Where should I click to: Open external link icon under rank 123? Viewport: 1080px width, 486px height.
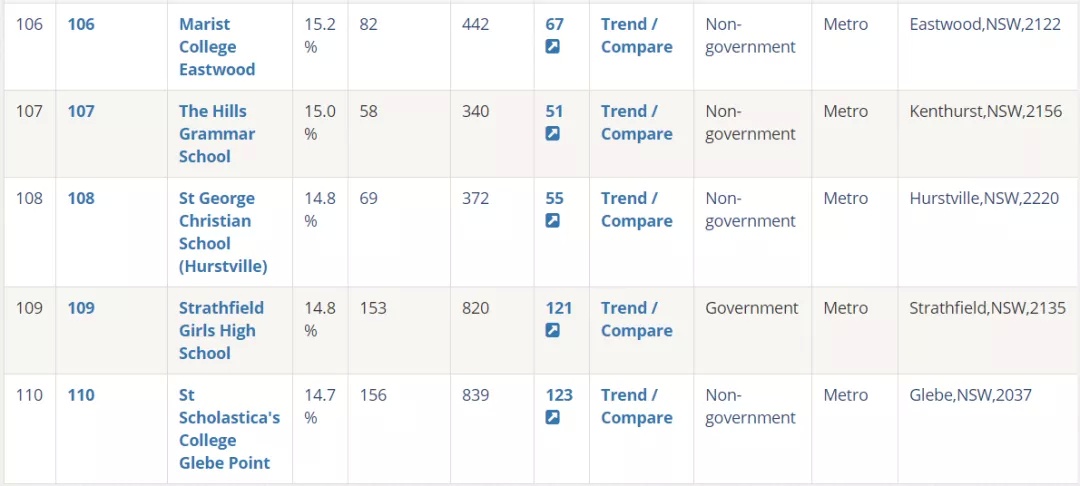coord(552,417)
